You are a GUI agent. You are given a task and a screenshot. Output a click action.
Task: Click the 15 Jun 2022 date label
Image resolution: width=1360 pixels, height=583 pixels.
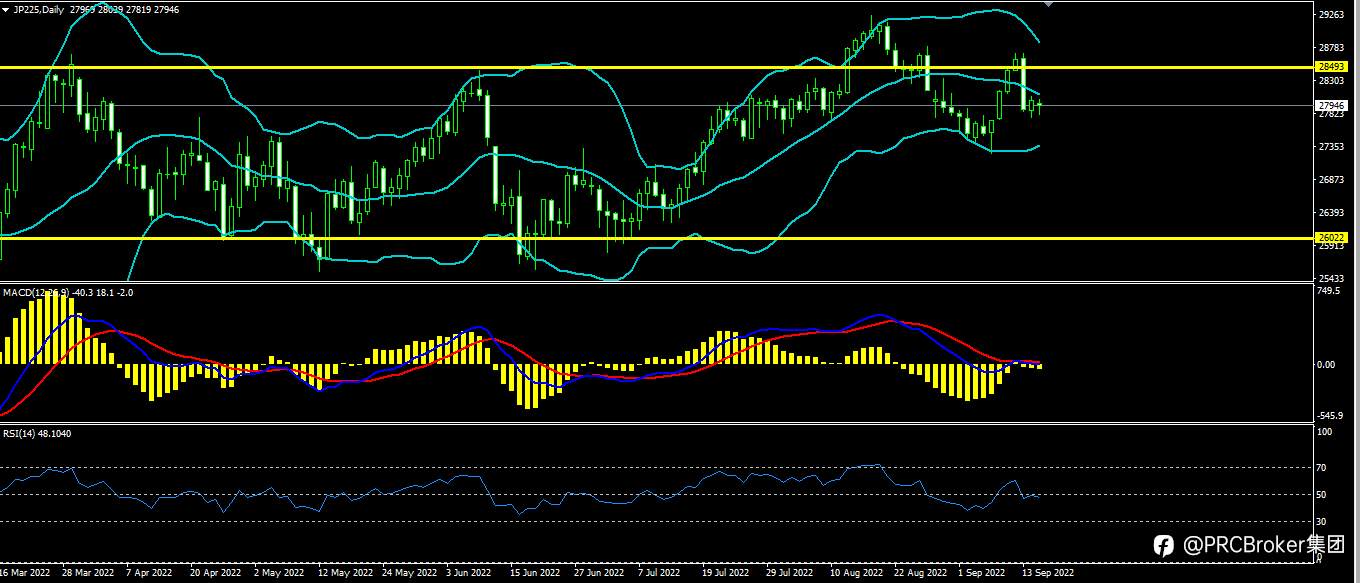click(535, 573)
